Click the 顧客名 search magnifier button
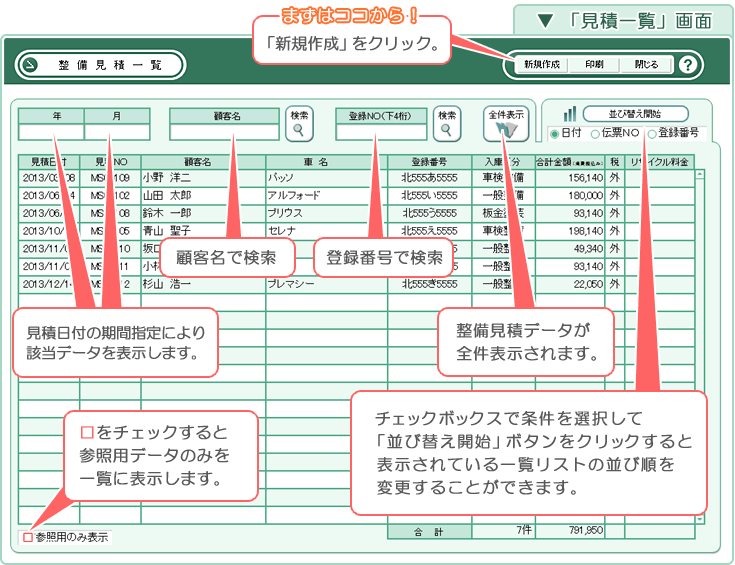The height and width of the screenshot is (565, 735). [299, 124]
